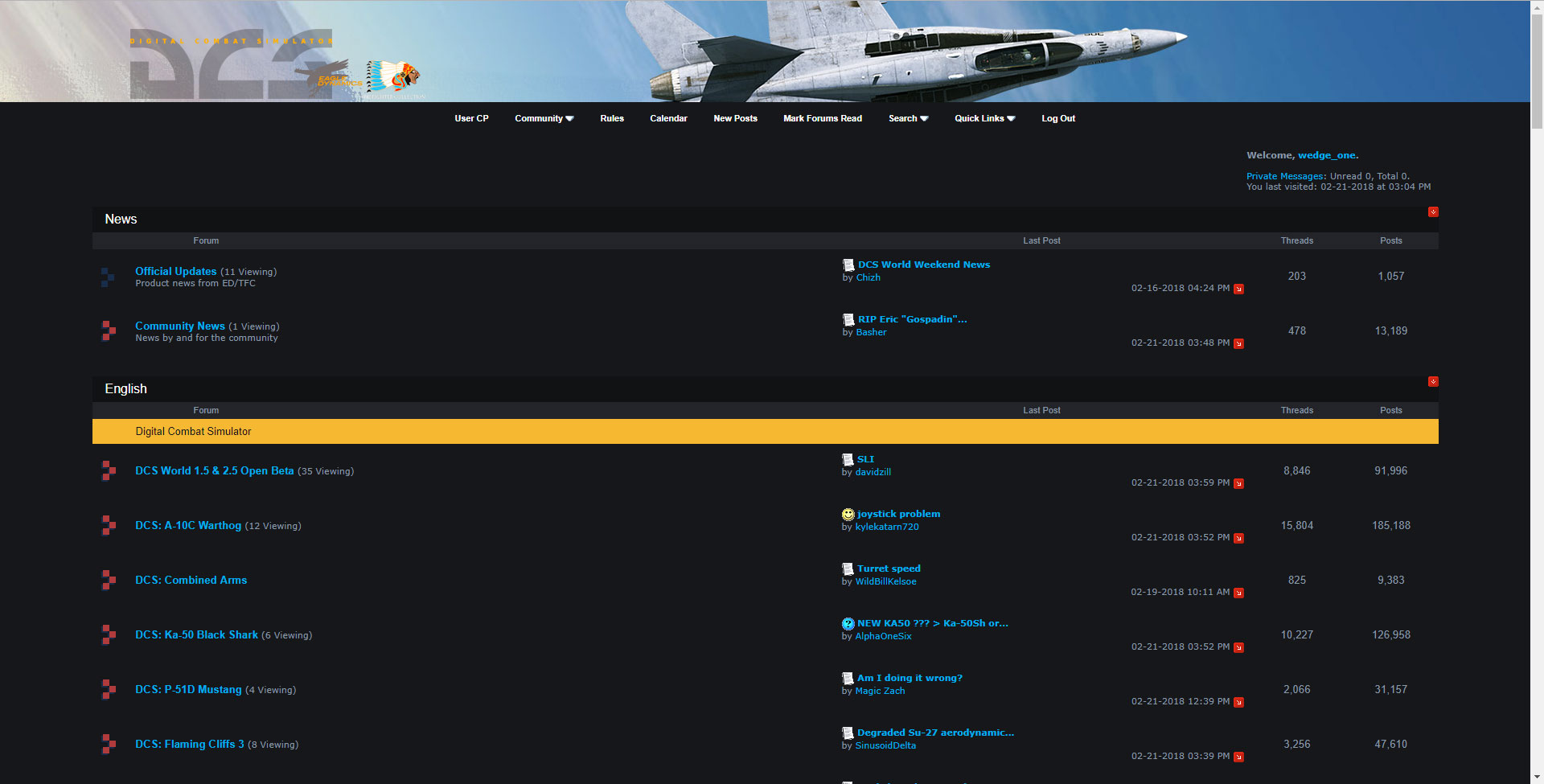View Magic Zach's user profile
Screen dimensions: 1544x784
click(881, 691)
